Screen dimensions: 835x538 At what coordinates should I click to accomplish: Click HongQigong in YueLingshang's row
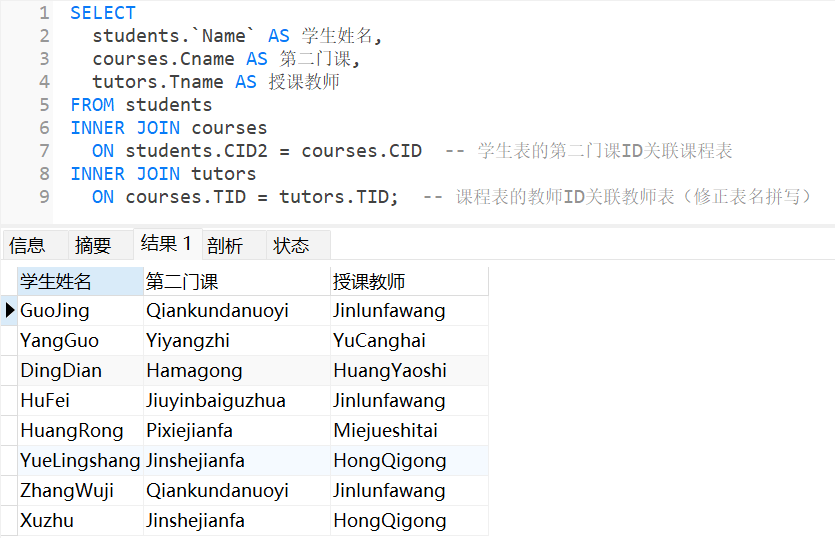tap(409, 461)
